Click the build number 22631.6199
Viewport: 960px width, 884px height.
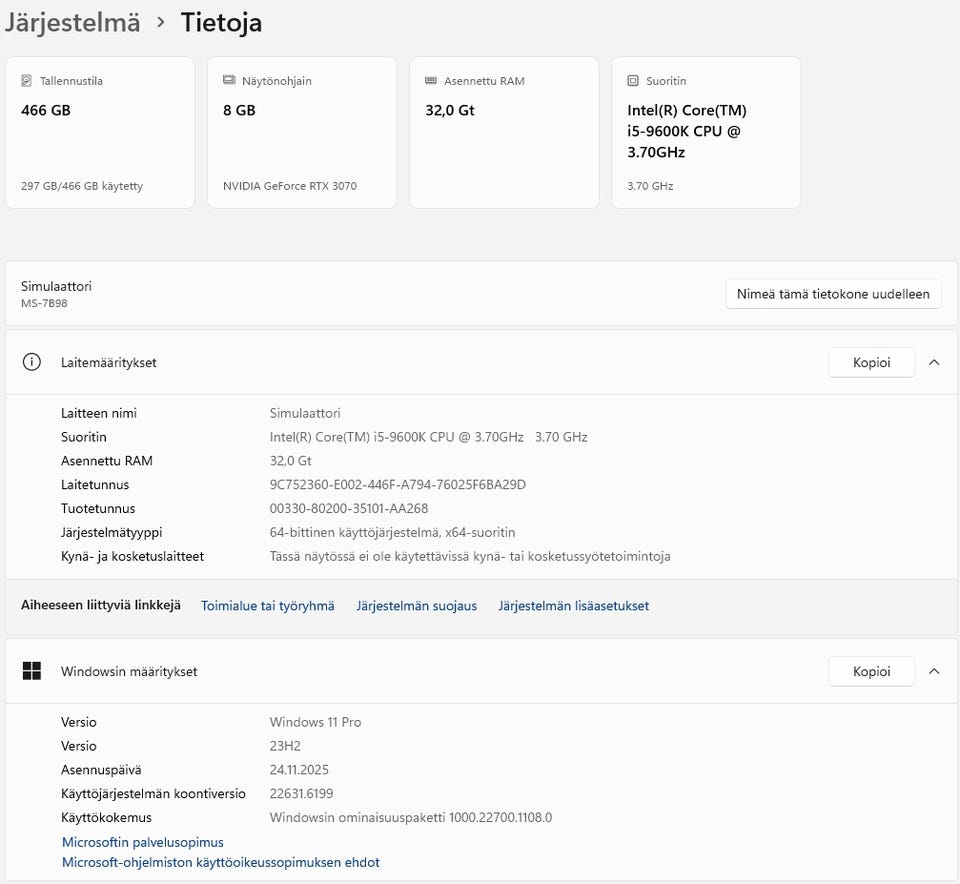[x=301, y=794]
